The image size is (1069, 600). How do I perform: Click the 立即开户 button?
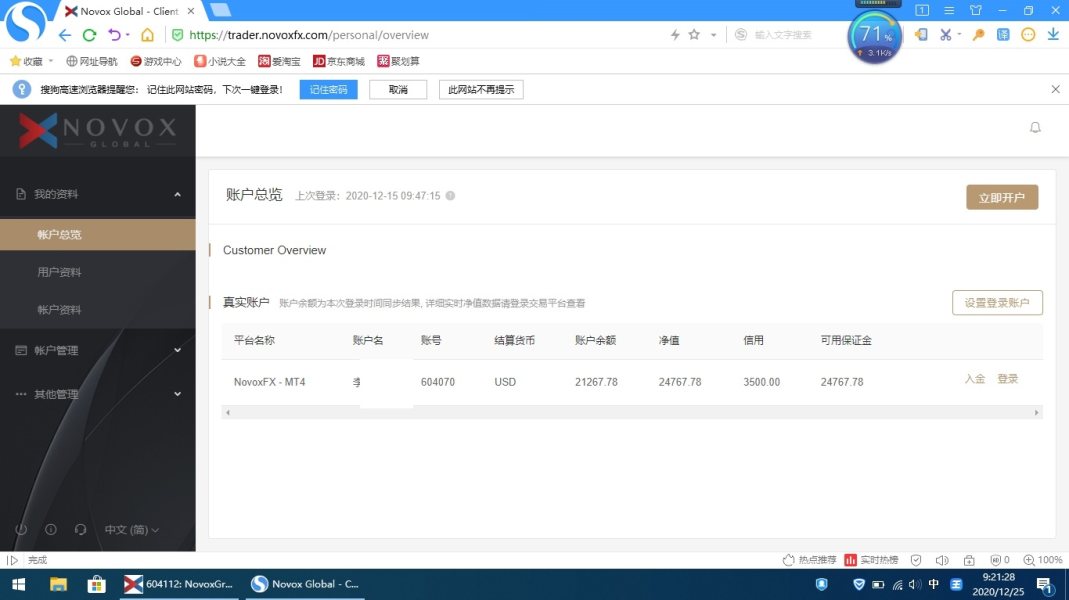click(x=1001, y=197)
